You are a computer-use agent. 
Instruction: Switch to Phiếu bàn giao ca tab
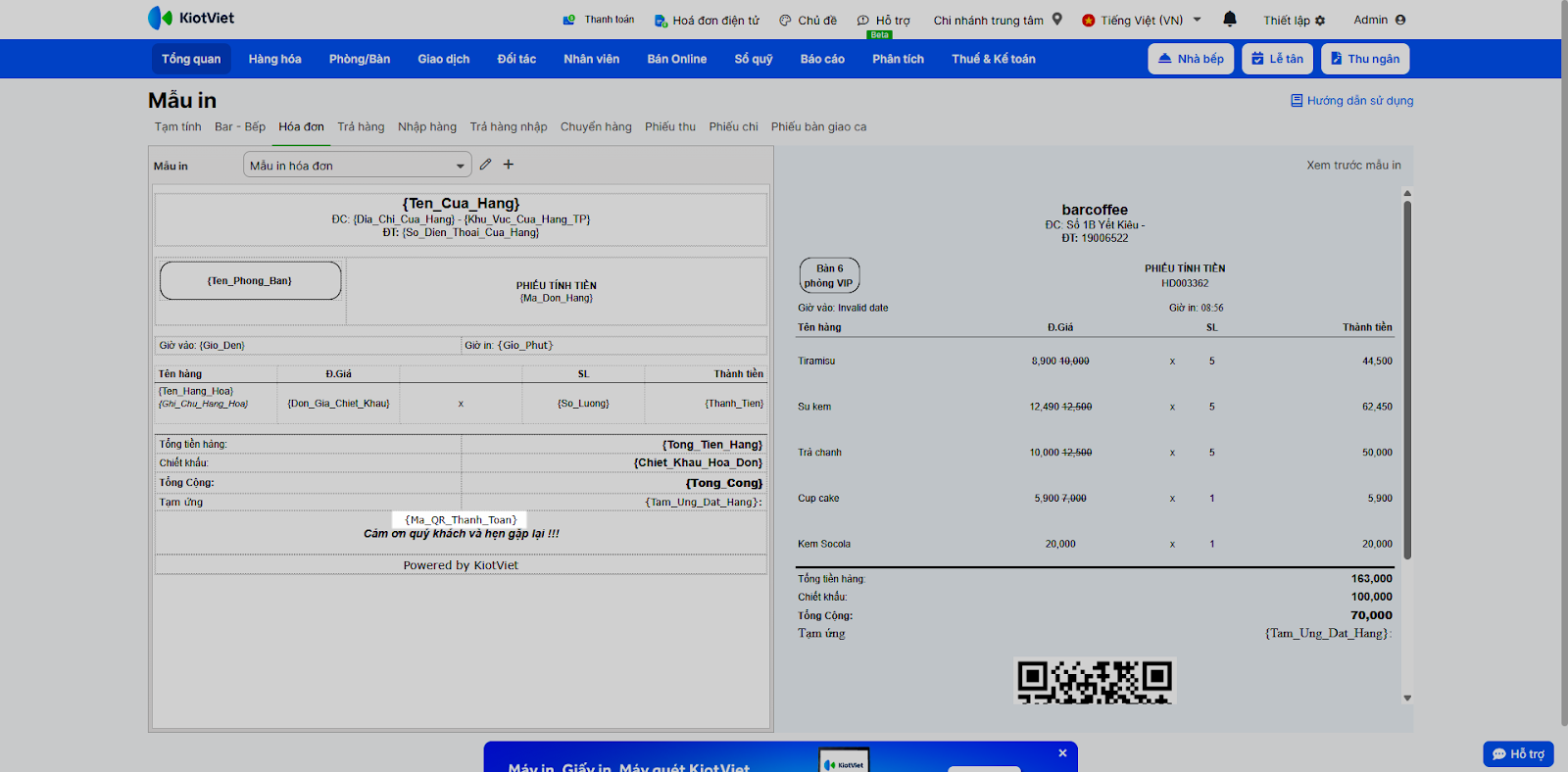point(818,126)
